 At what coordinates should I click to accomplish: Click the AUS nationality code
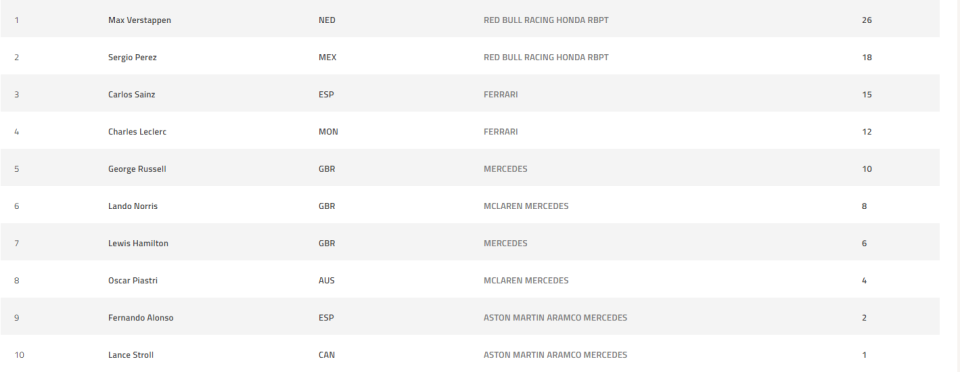coord(327,281)
